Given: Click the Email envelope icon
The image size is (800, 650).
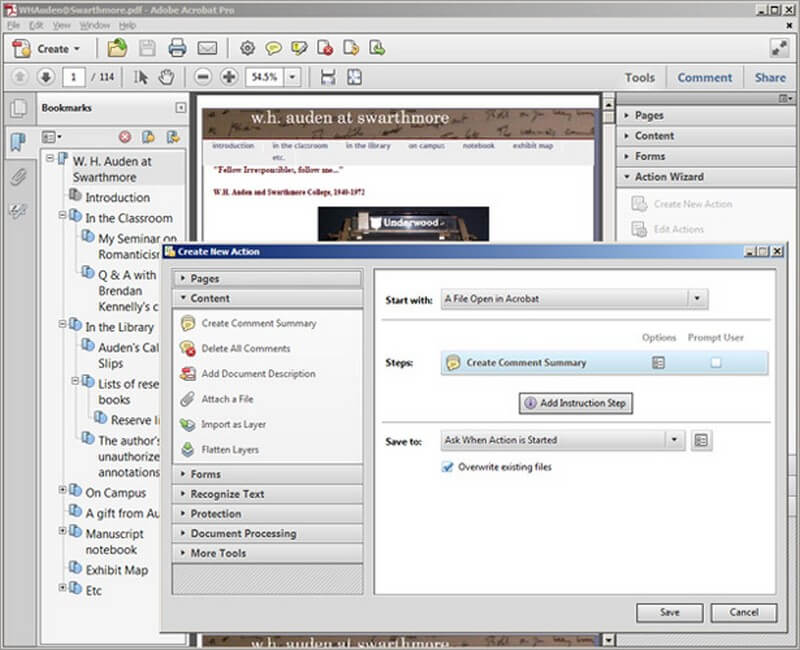Looking at the screenshot, I should pyautogui.click(x=207, y=48).
